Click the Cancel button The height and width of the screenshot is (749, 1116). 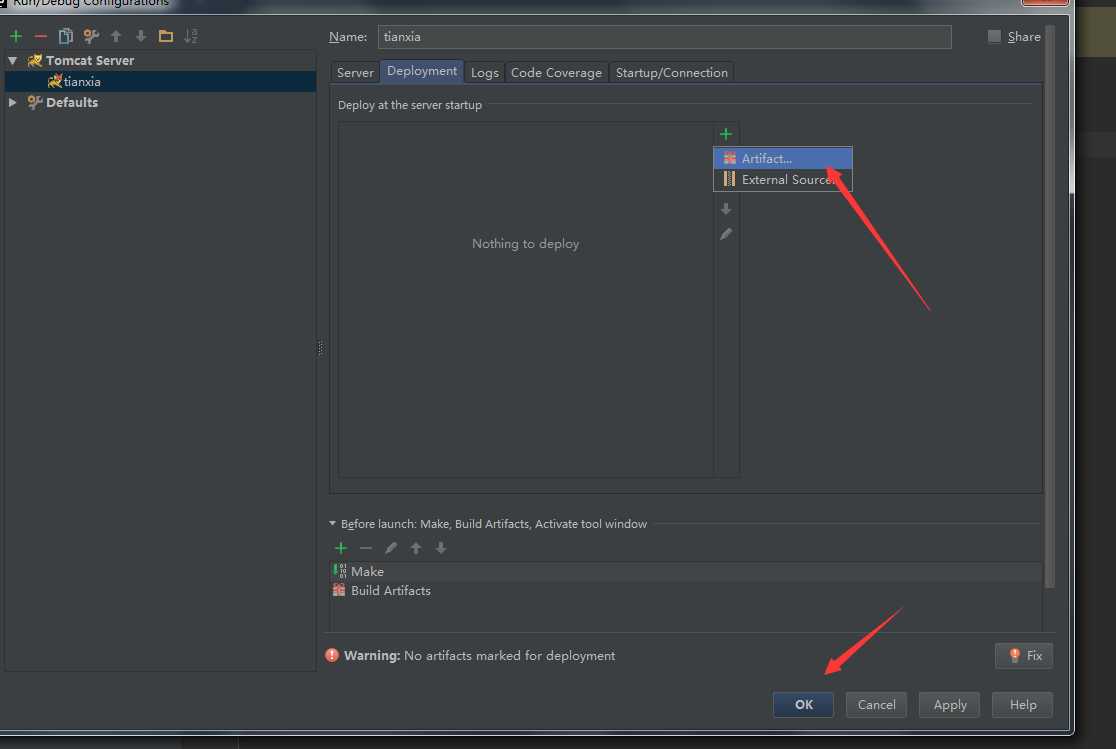click(876, 705)
